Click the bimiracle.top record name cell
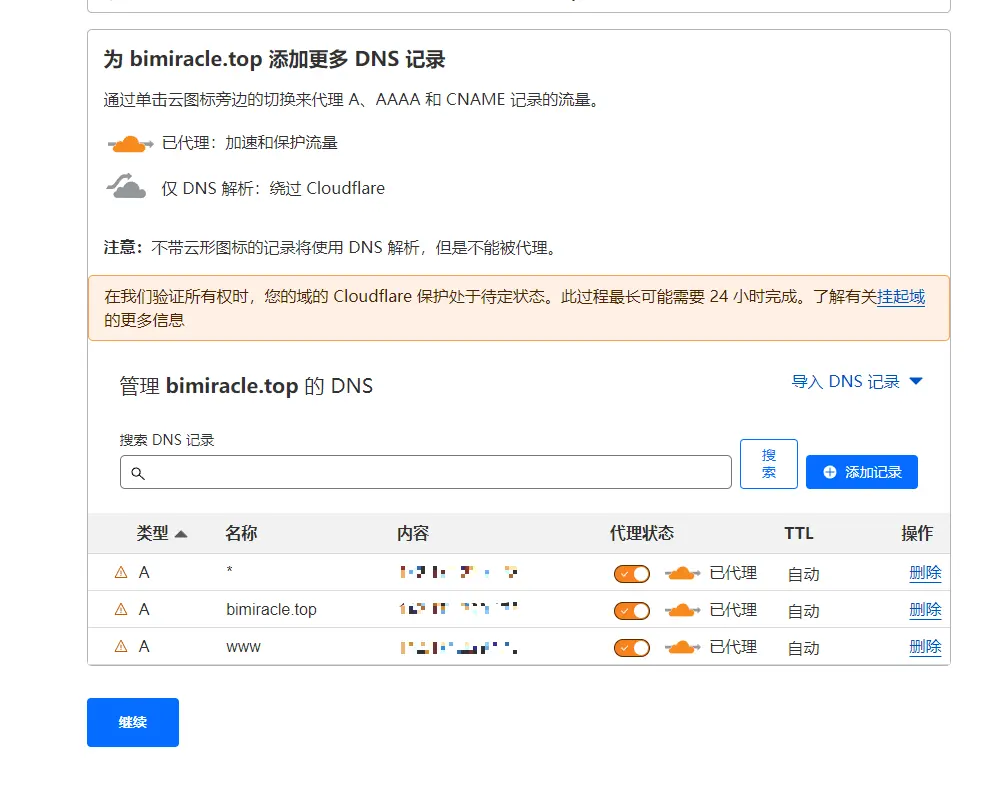Screen dimensions: 1008x794 (271, 609)
